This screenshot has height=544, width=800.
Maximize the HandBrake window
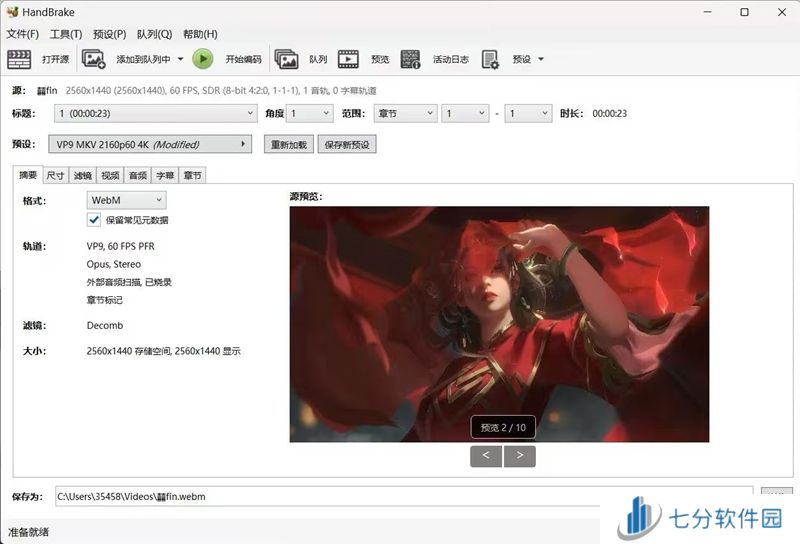744,12
